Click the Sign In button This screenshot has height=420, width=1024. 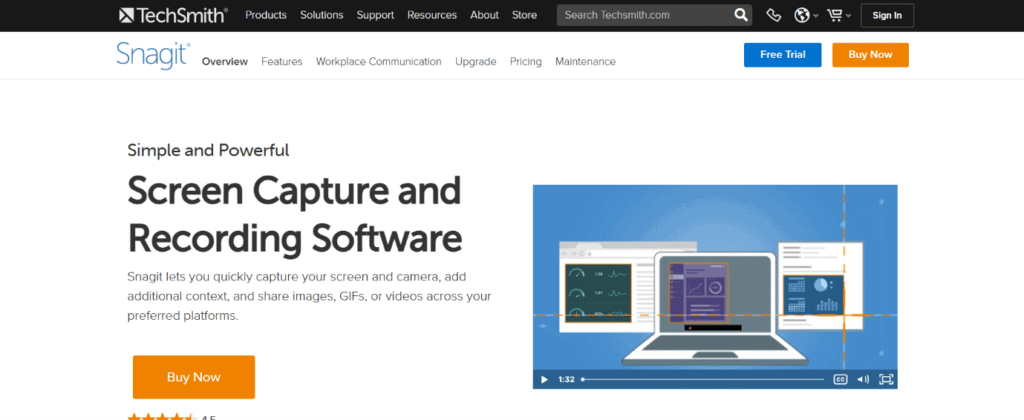887,16
